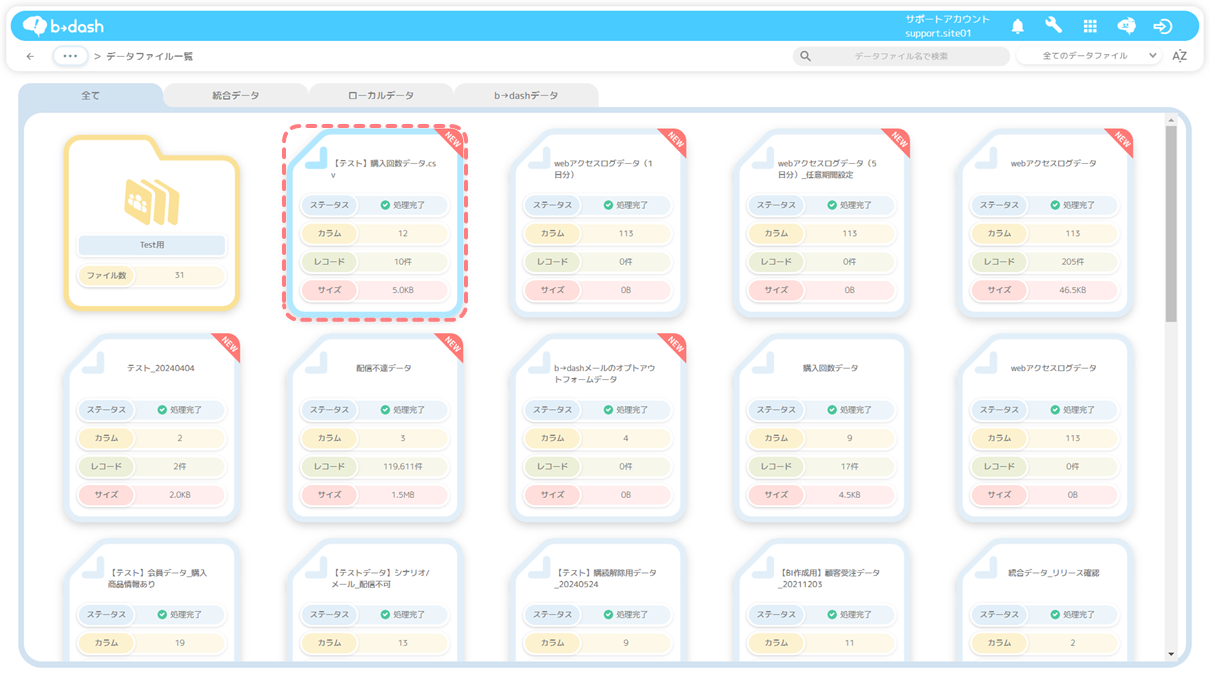Click the support chat mascot icon

point(1126,26)
